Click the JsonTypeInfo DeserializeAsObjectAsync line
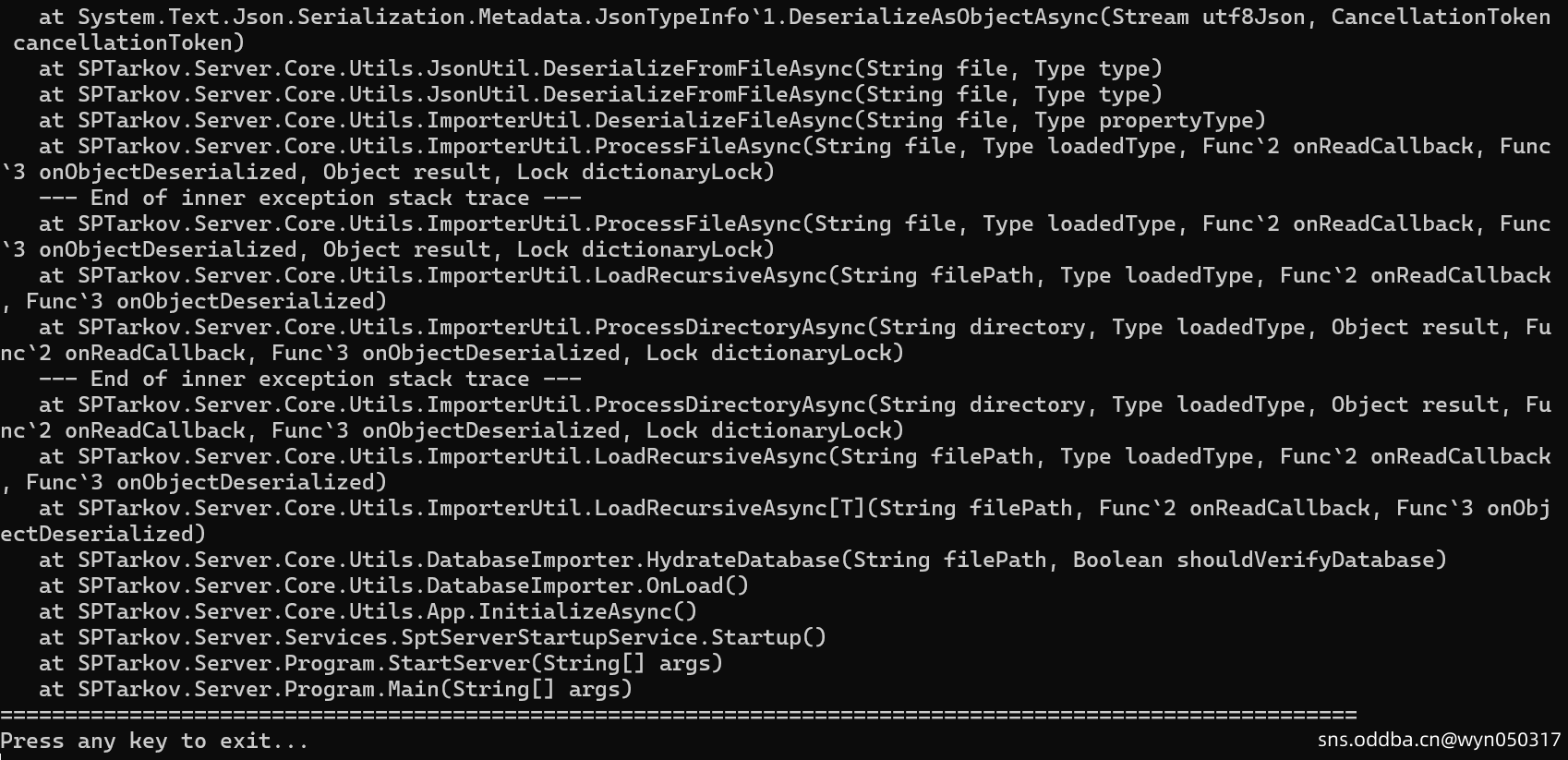 (794, 17)
